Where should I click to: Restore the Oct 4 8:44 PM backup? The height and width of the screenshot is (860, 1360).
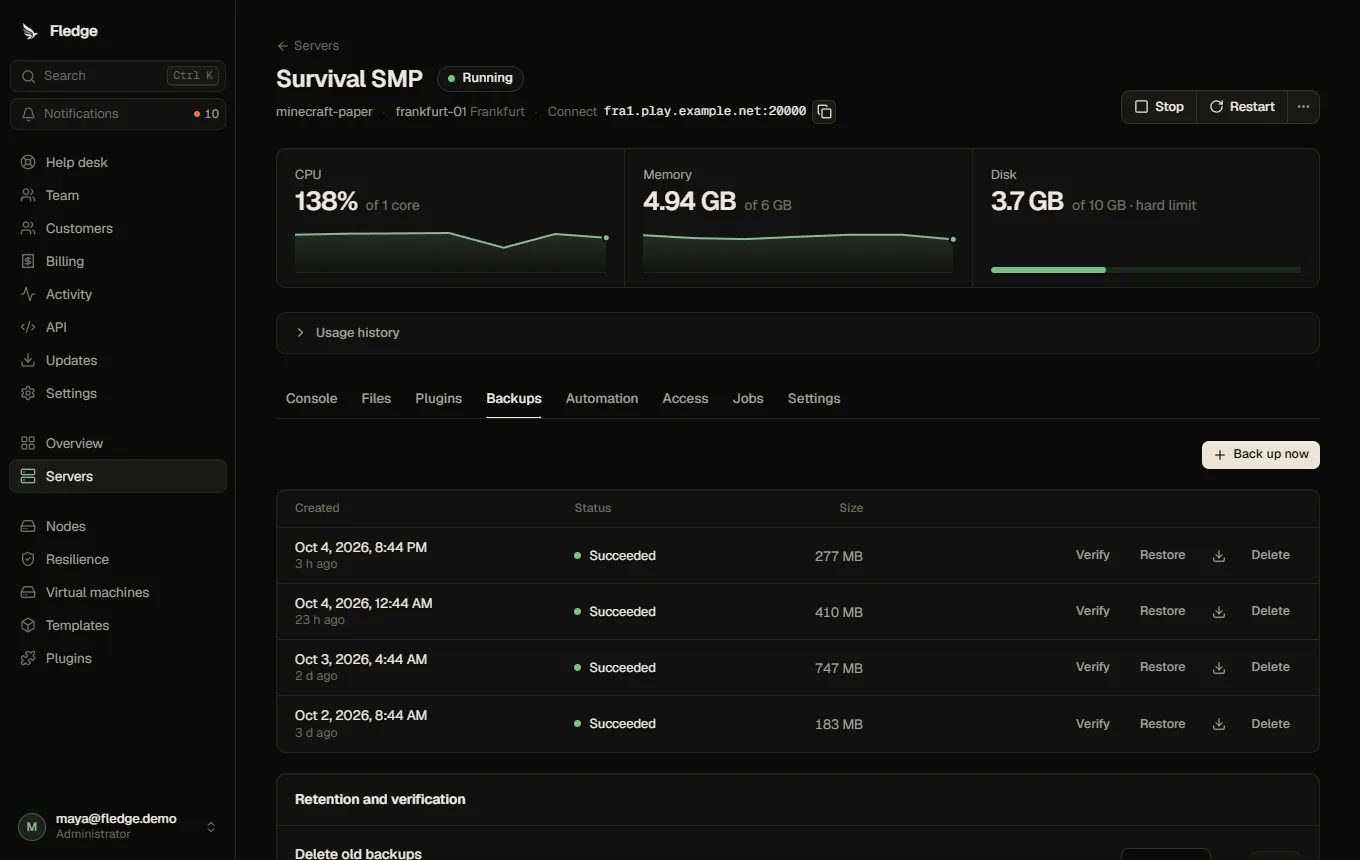point(1162,555)
